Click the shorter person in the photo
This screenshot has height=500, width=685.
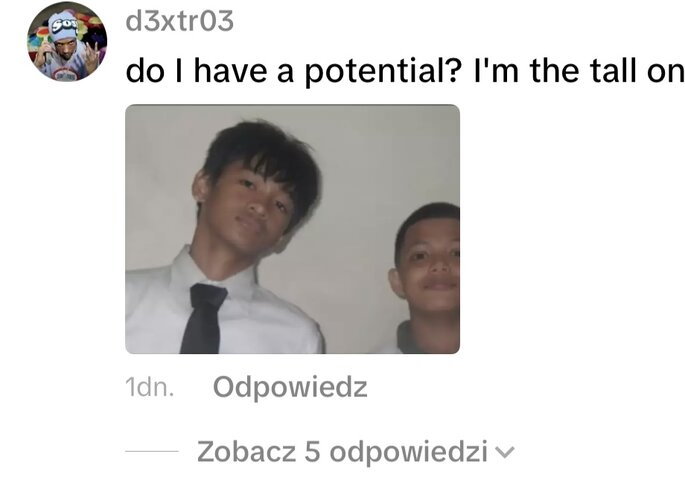[x=428, y=275]
